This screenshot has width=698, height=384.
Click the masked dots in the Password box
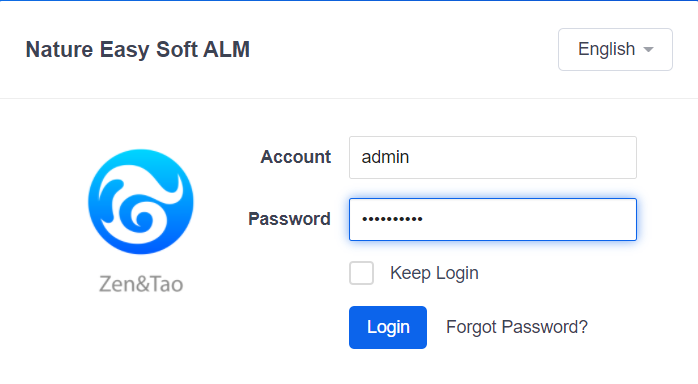click(392, 219)
